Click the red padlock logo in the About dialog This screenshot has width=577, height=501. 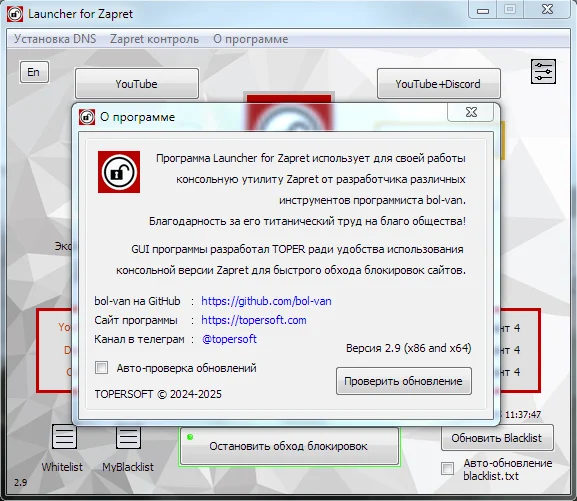click(x=119, y=172)
